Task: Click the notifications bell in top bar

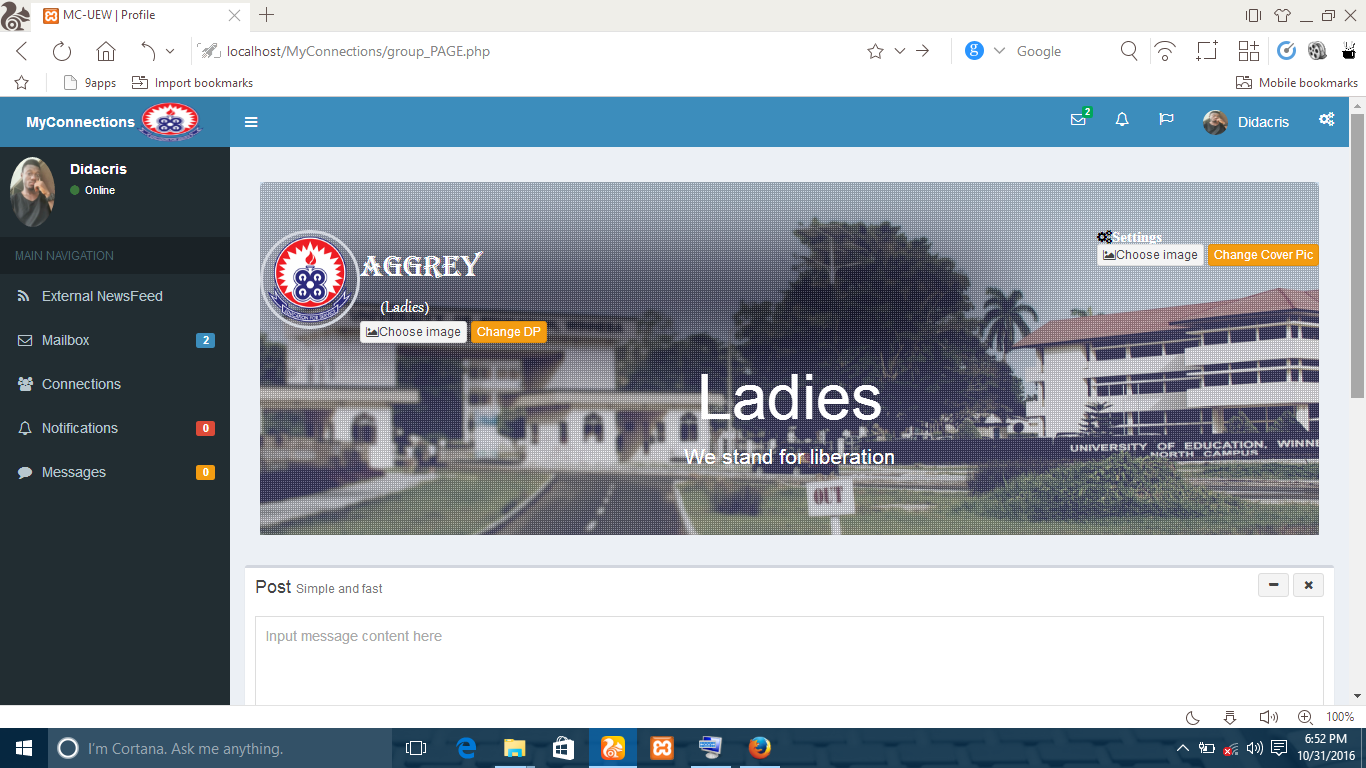Action: (1122, 120)
